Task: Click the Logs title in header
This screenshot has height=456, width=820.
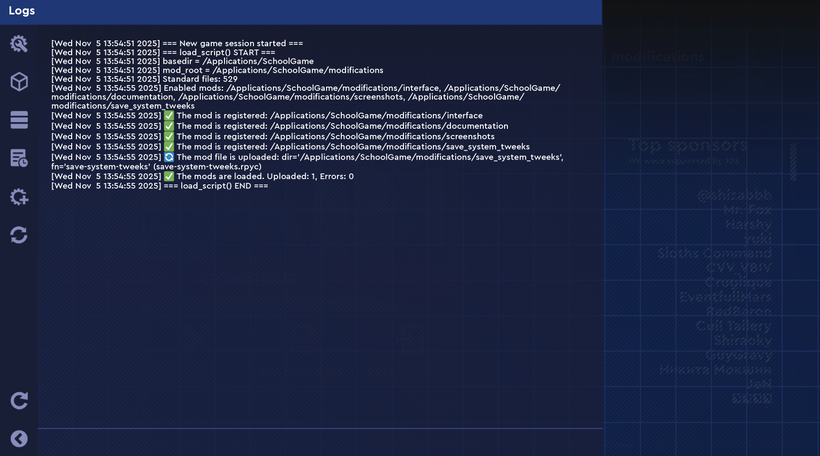Action: click(x=22, y=10)
